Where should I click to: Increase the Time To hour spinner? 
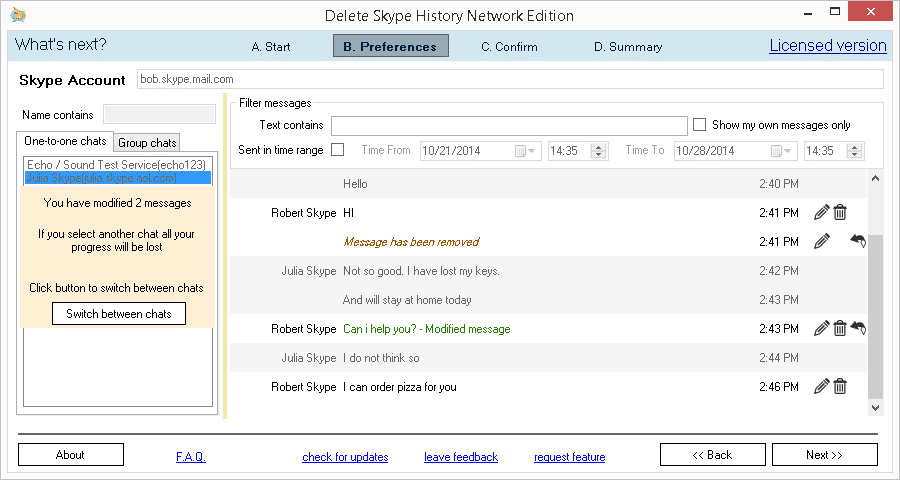click(855, 147)
